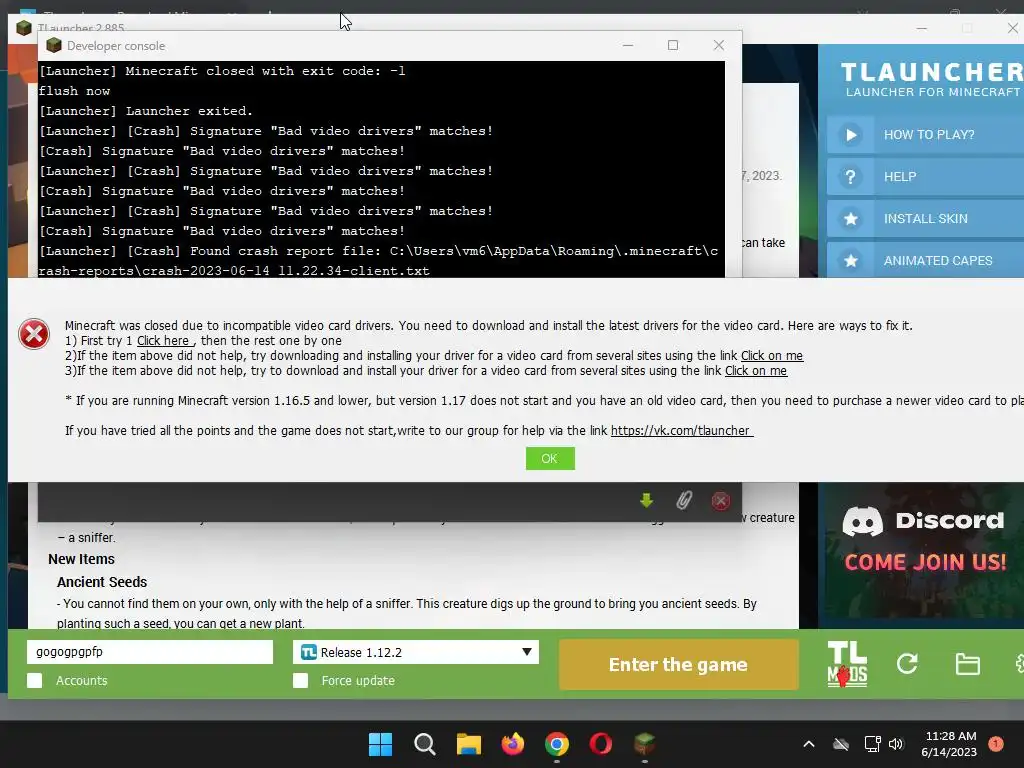Click console line 'flush now'

pyautogui.click(x=74, y=91)
